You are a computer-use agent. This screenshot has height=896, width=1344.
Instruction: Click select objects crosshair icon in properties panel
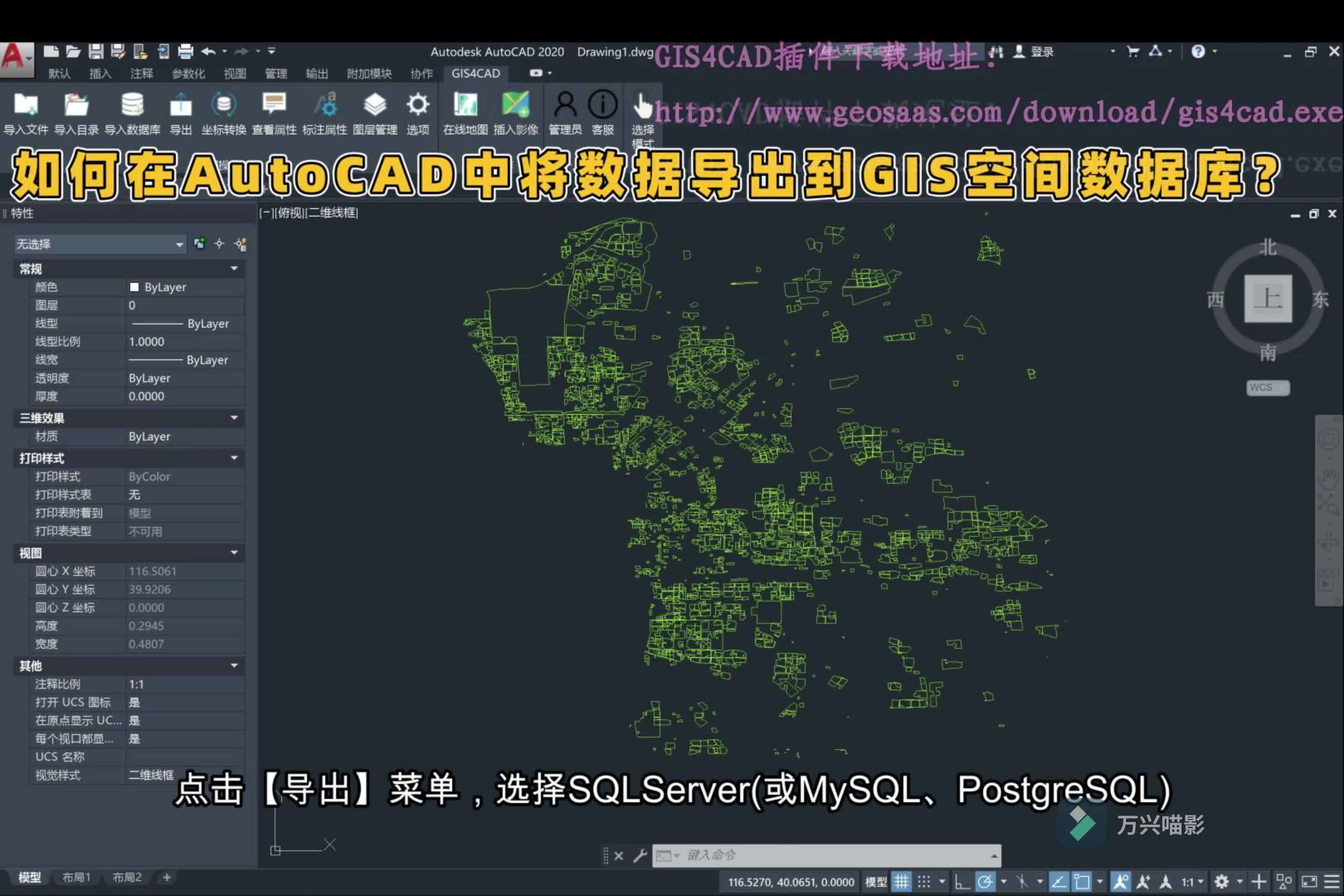click(219, 244)
